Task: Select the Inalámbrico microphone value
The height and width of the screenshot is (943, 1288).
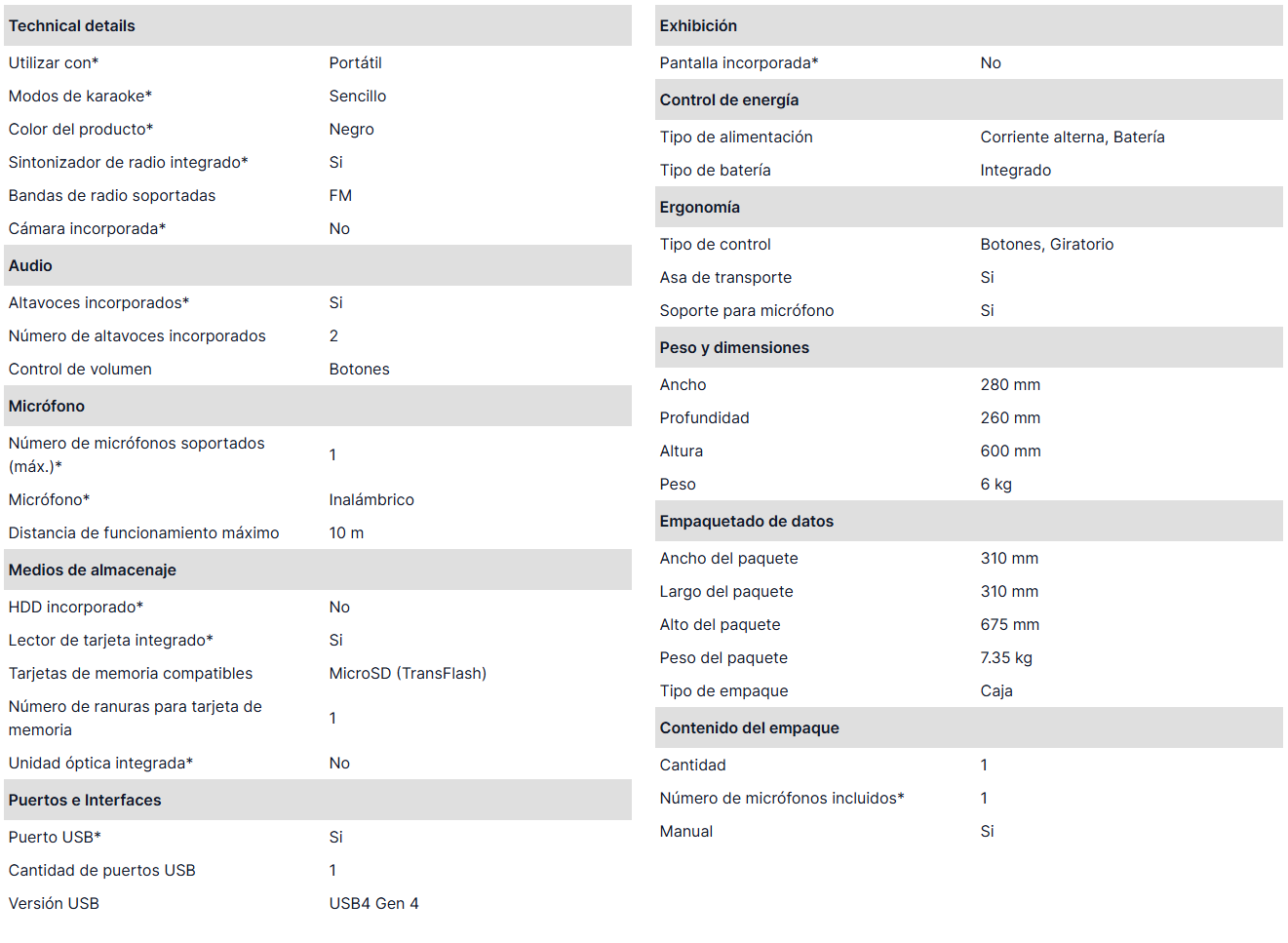Action: point(371,500)
